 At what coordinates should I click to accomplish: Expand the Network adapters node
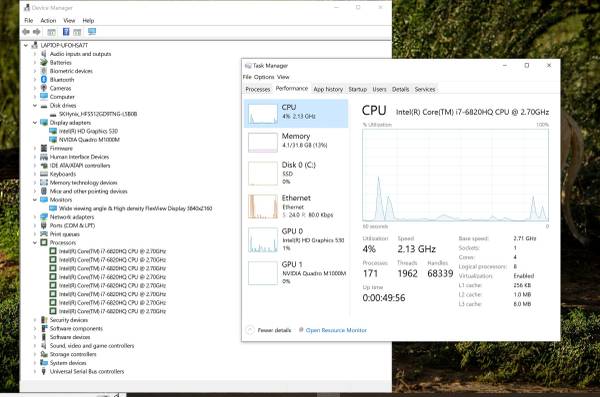[x=35, y=217]
